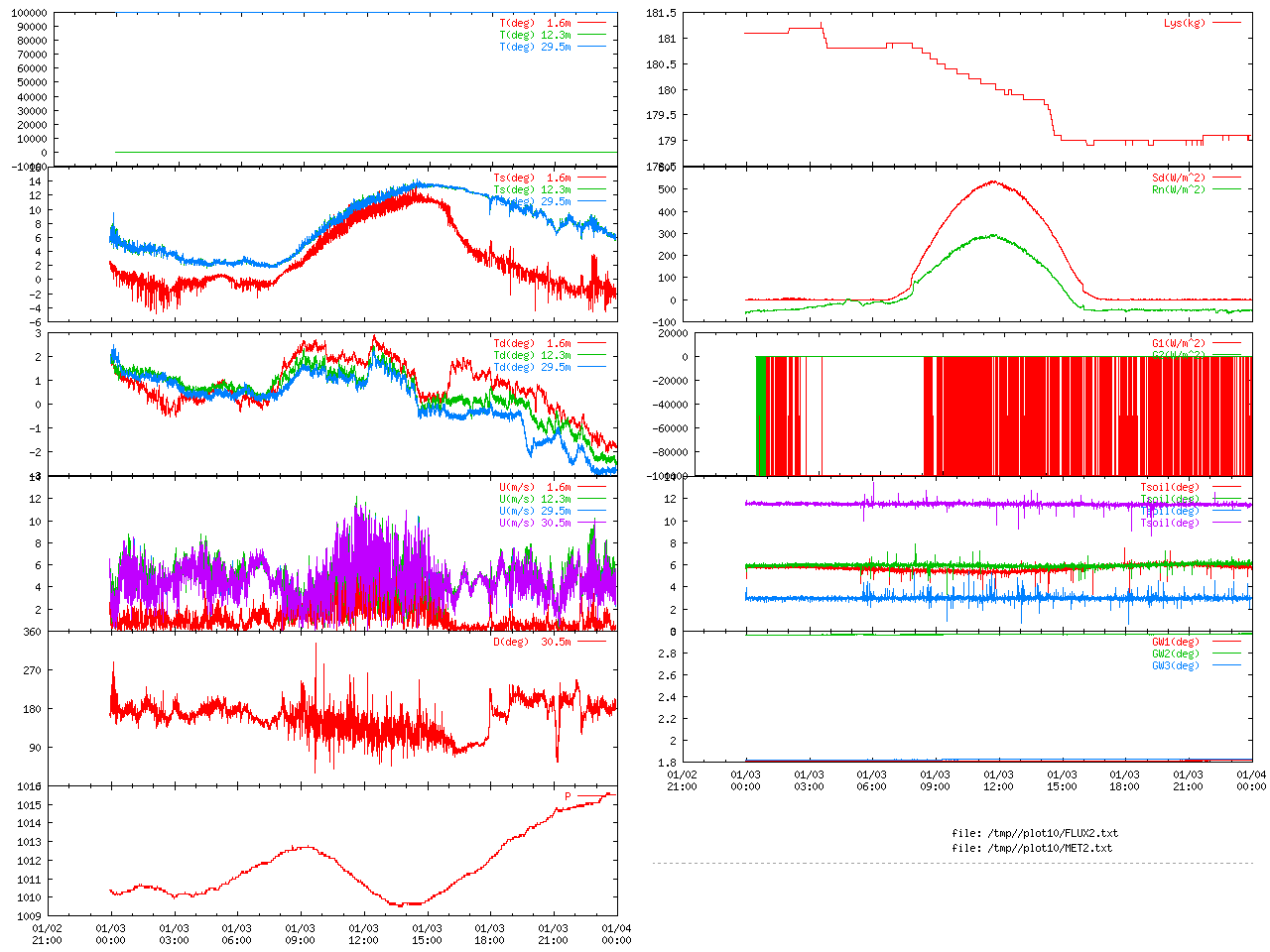Click the red Tsoil(deg) legend label

tap(1170, 488)
